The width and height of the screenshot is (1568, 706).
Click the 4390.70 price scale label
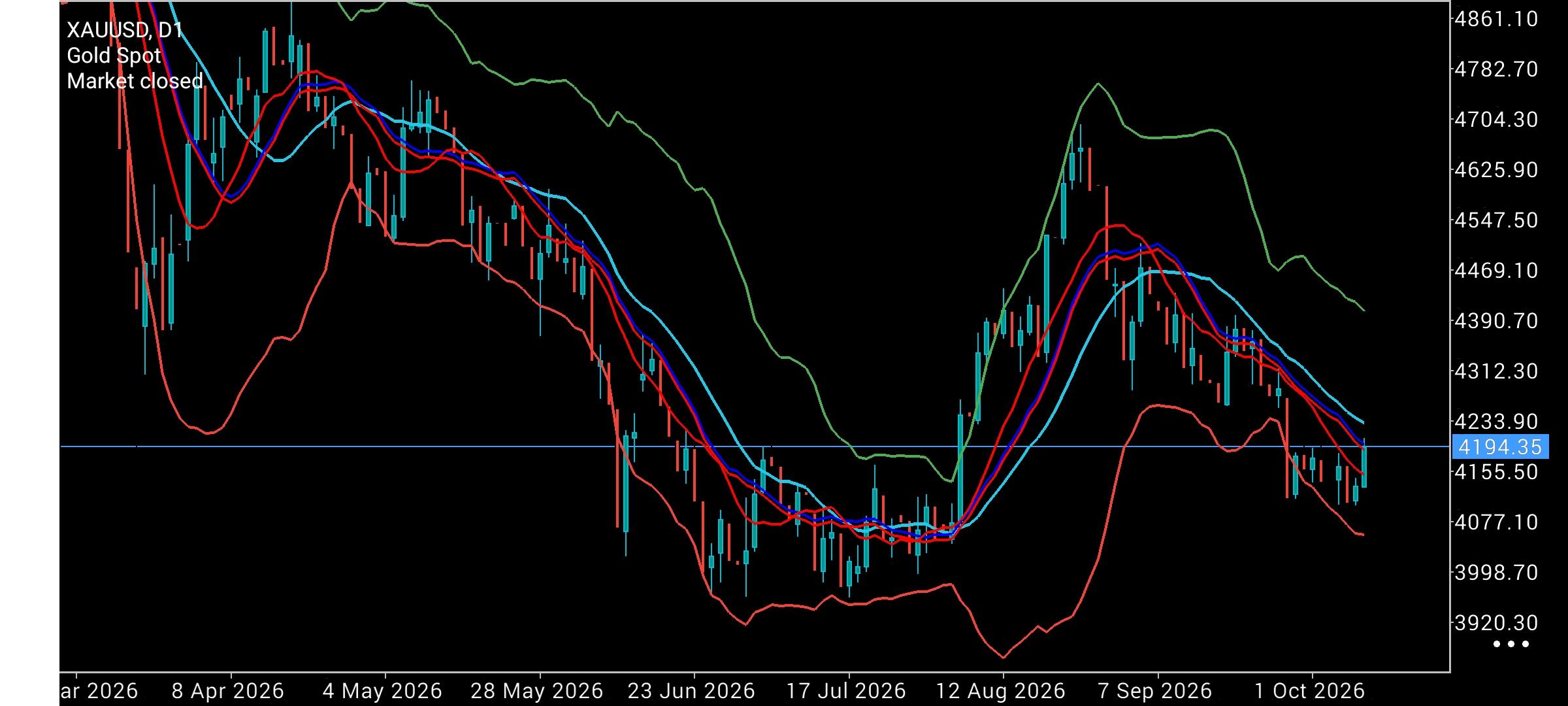(1496, 321)
